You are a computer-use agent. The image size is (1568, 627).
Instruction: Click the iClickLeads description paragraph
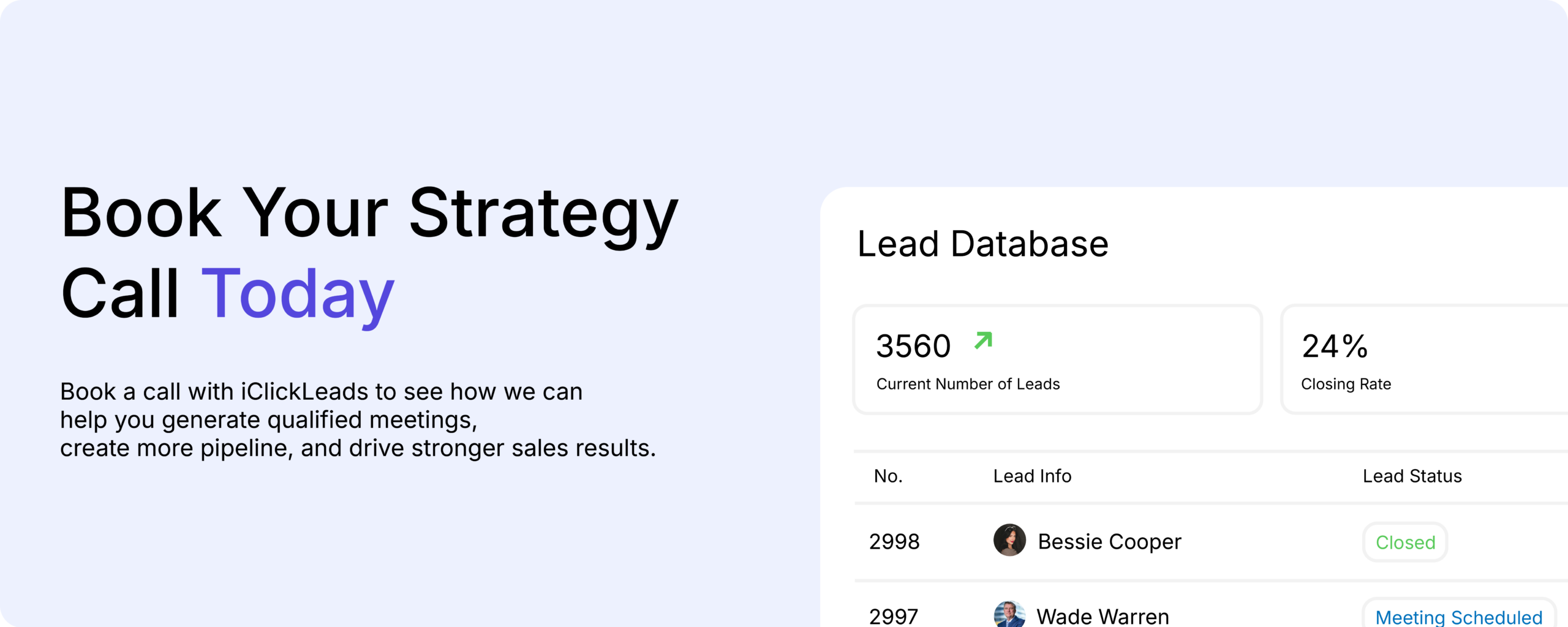pos(358,420)
